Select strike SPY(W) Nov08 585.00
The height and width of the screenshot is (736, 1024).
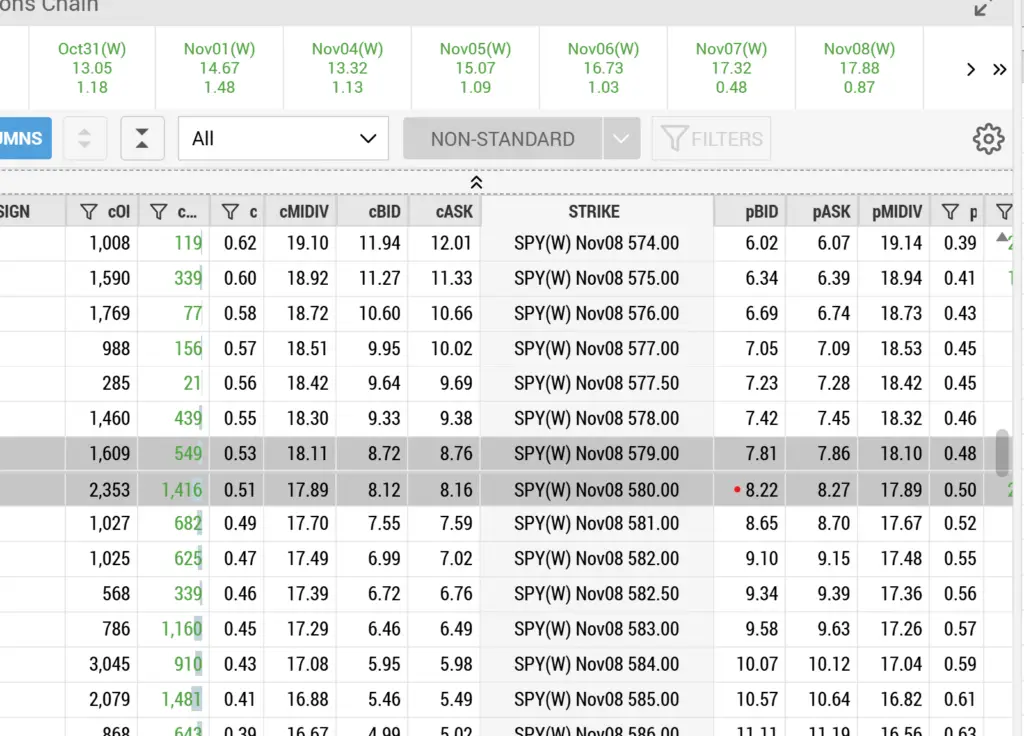[596, 700]
